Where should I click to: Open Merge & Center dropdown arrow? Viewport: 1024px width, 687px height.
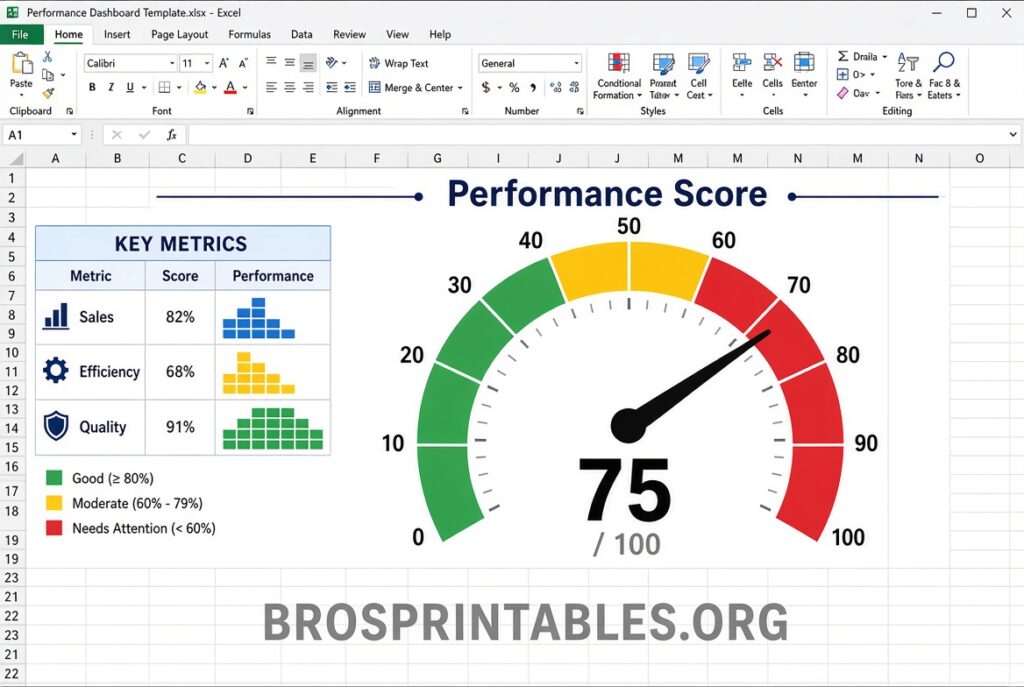[460, 88]
